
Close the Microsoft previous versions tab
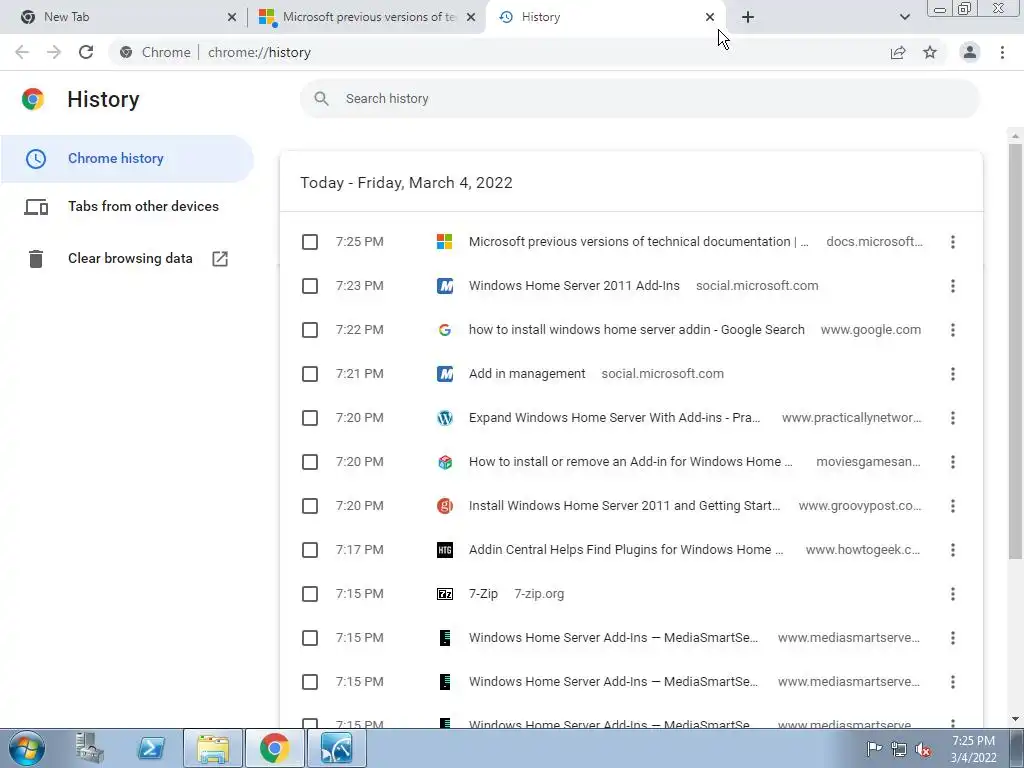(471, 17)
